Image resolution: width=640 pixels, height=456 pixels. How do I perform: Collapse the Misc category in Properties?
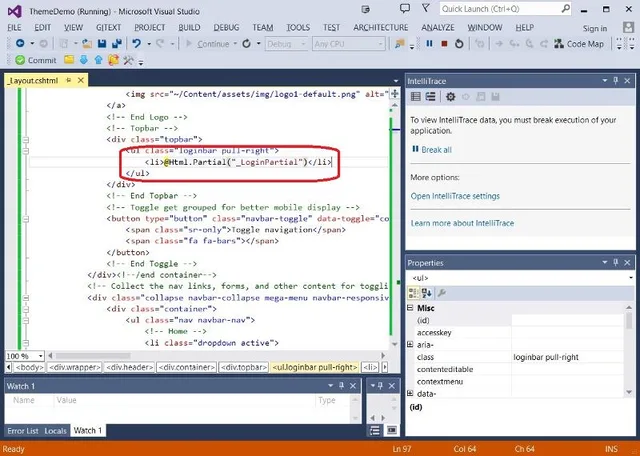(x=410, y=308)
